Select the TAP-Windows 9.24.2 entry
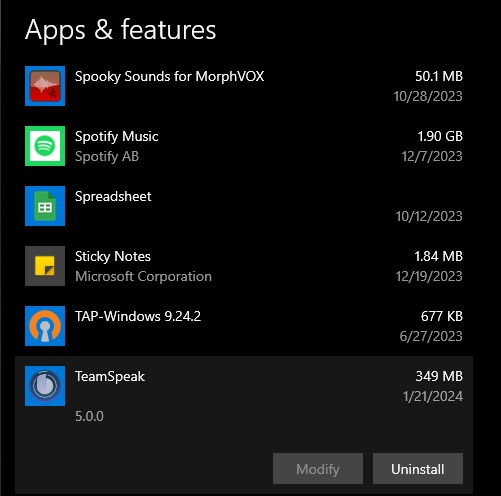Viewport: 501px width, 496px height. pos(244,326)
